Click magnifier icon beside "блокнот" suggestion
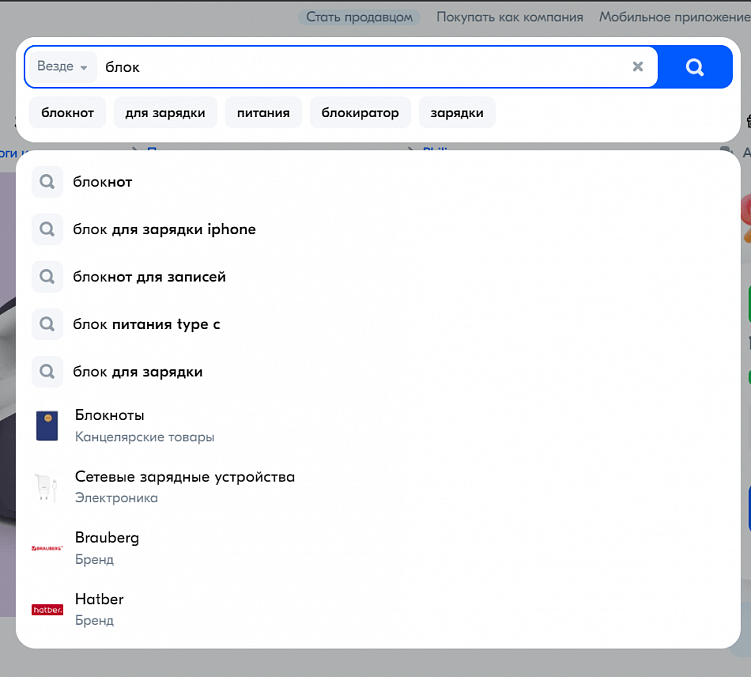 pyautogui.click(x=47, y=182)
